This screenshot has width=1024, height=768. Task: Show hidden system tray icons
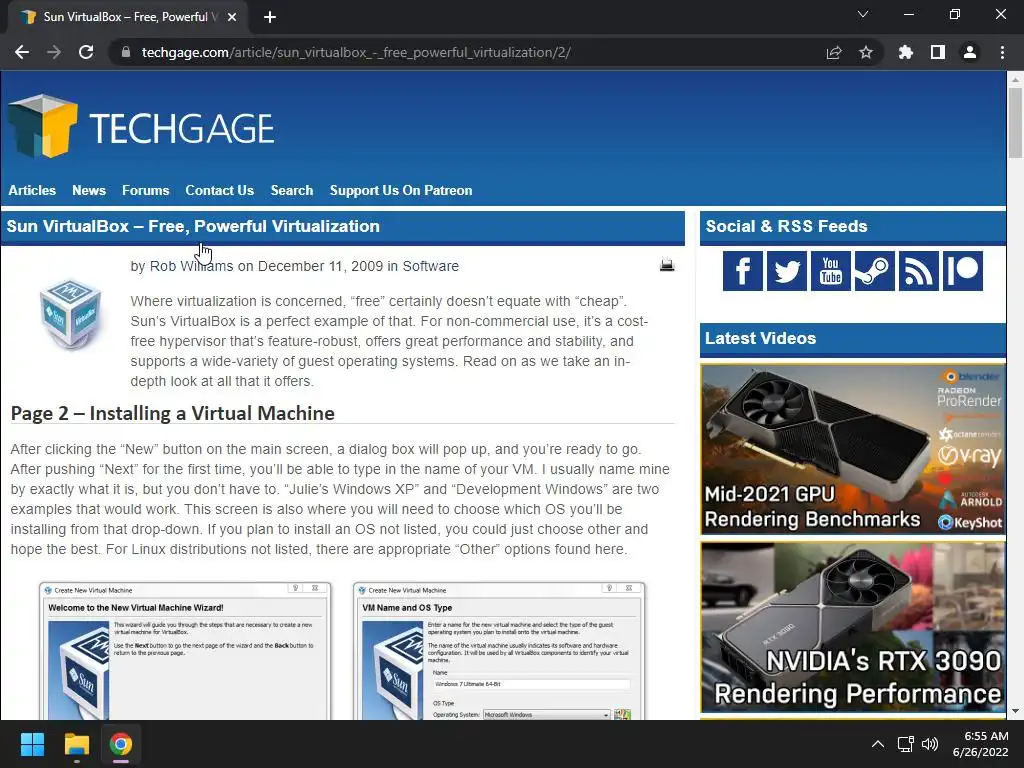(x=878, y=744)
